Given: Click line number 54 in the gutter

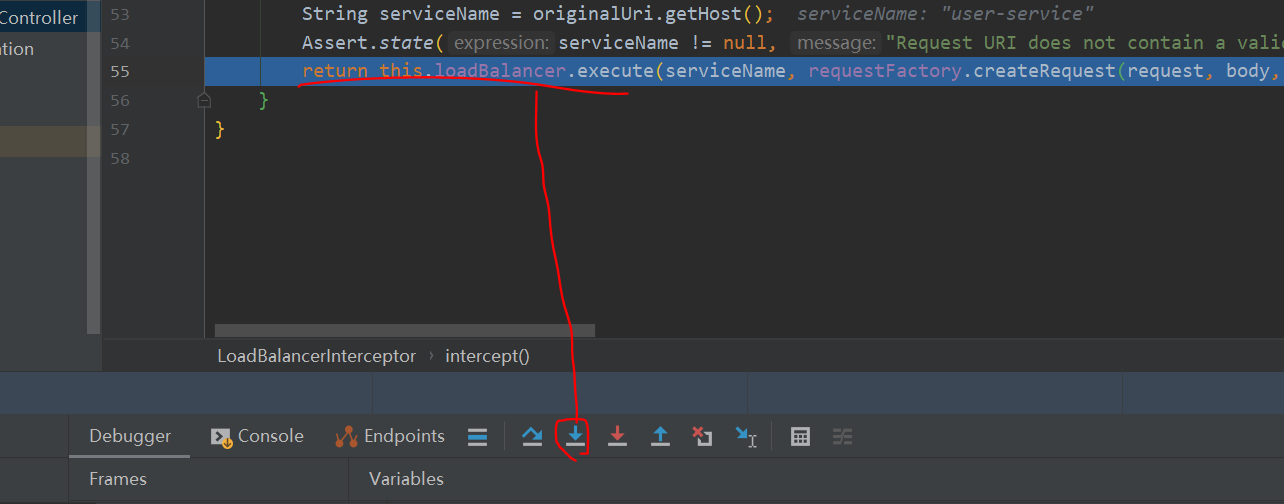Looking at the screenshot, I should [x=120, y=43].
